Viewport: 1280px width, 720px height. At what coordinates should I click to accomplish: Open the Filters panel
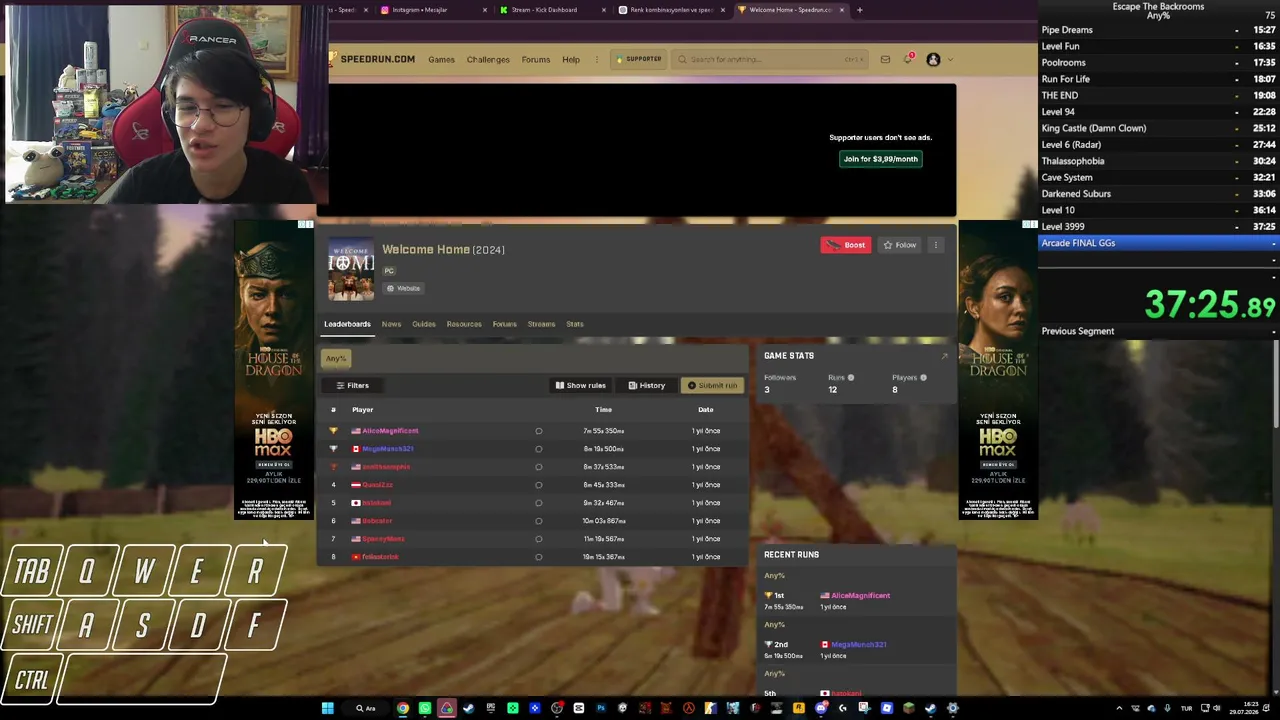pyautogui.click(x=352, y=385)
